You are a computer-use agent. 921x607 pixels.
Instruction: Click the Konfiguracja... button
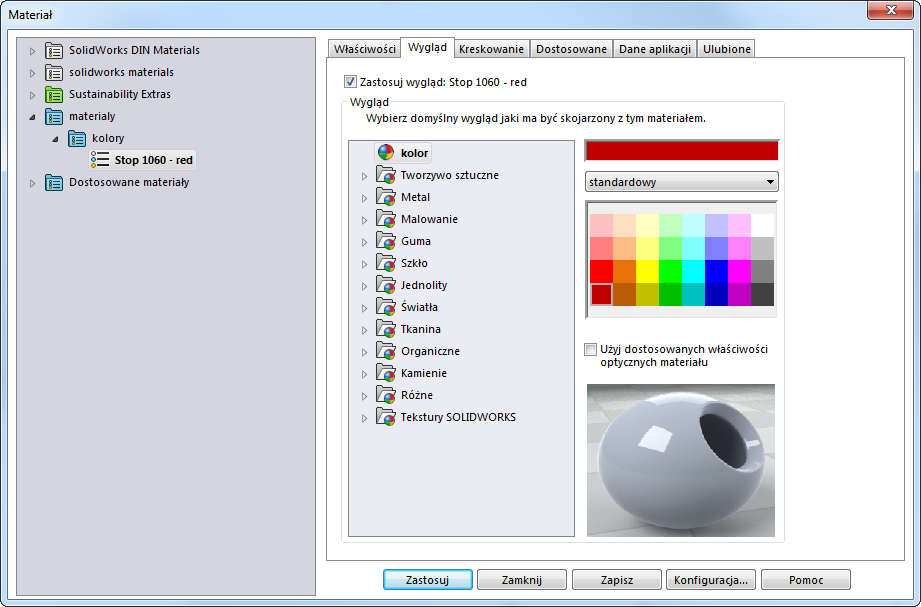(711, 579)
